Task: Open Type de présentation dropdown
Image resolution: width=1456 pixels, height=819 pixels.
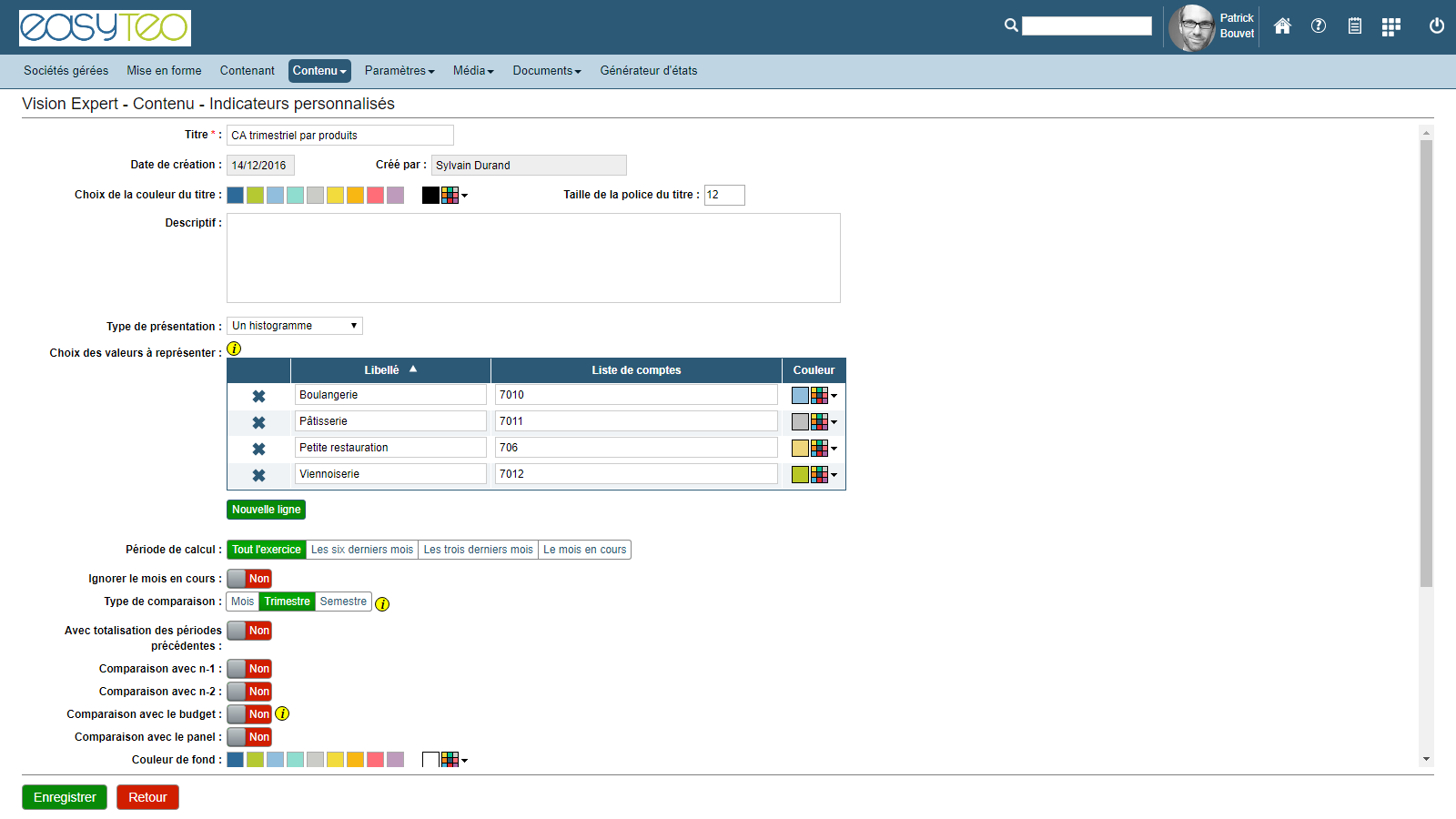Action: pos(294,326)
